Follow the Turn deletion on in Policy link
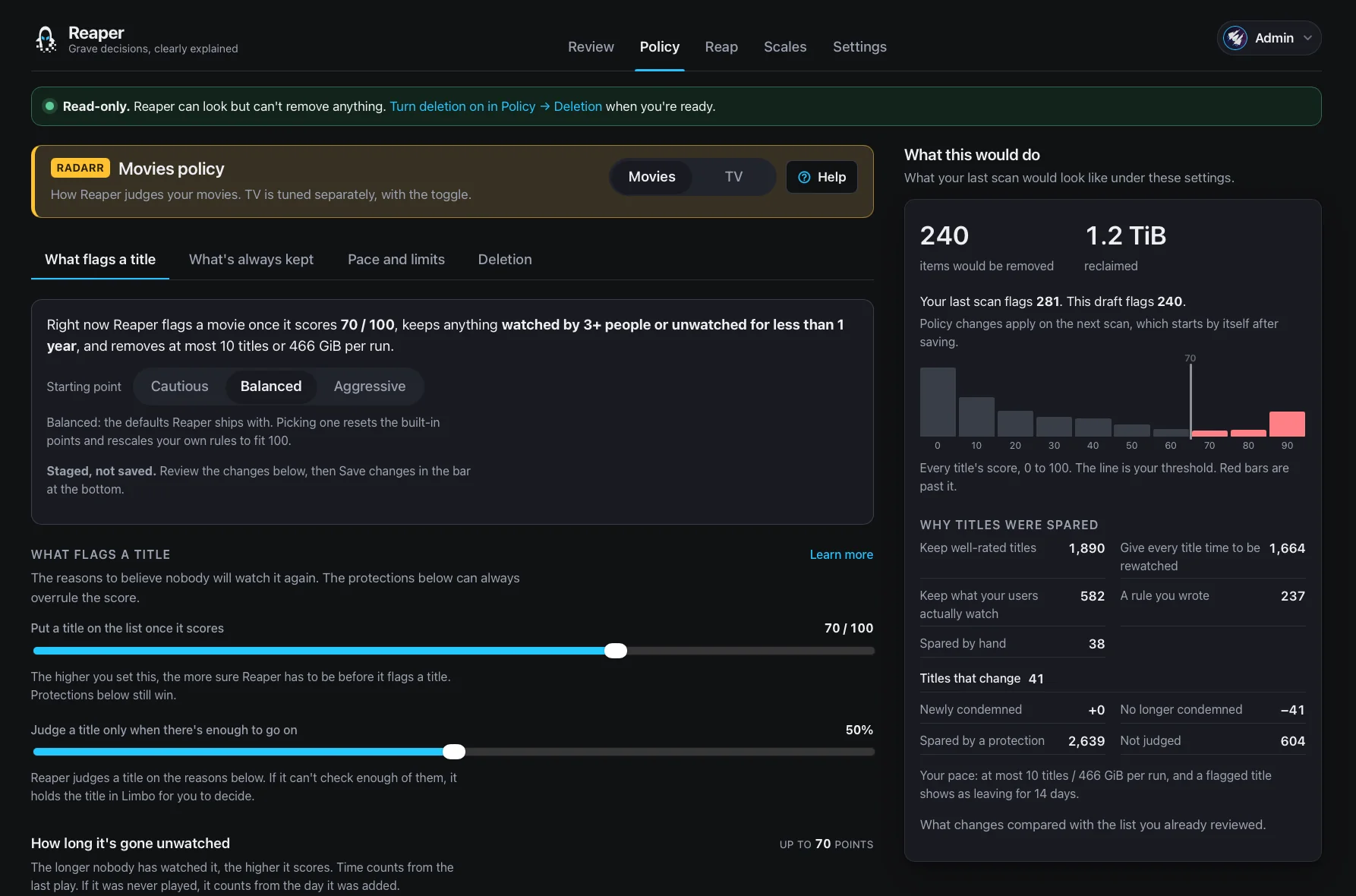This screenshot has height=896, width=1356. coord(496,106)
